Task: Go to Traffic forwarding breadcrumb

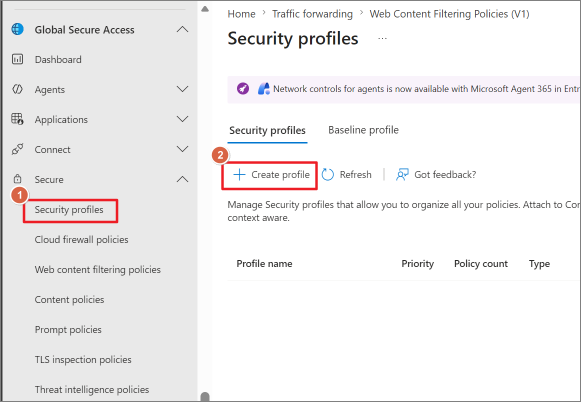Action: coord(312,14)
